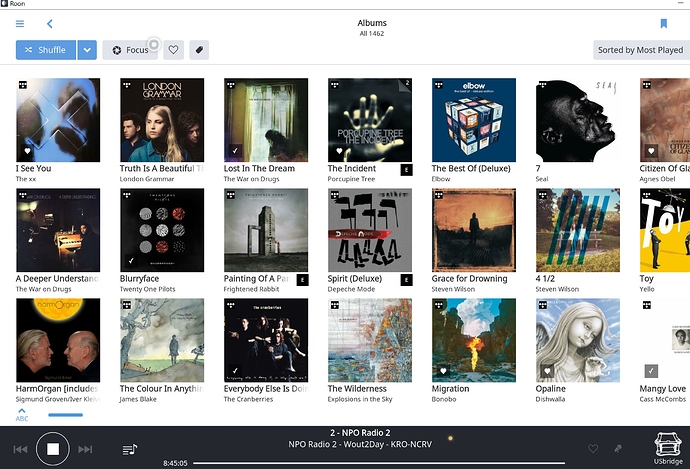Expand the ABC alphabet jump index
Image resolution: width=690 pixels, height=469 pixels.
coord(22,414)
